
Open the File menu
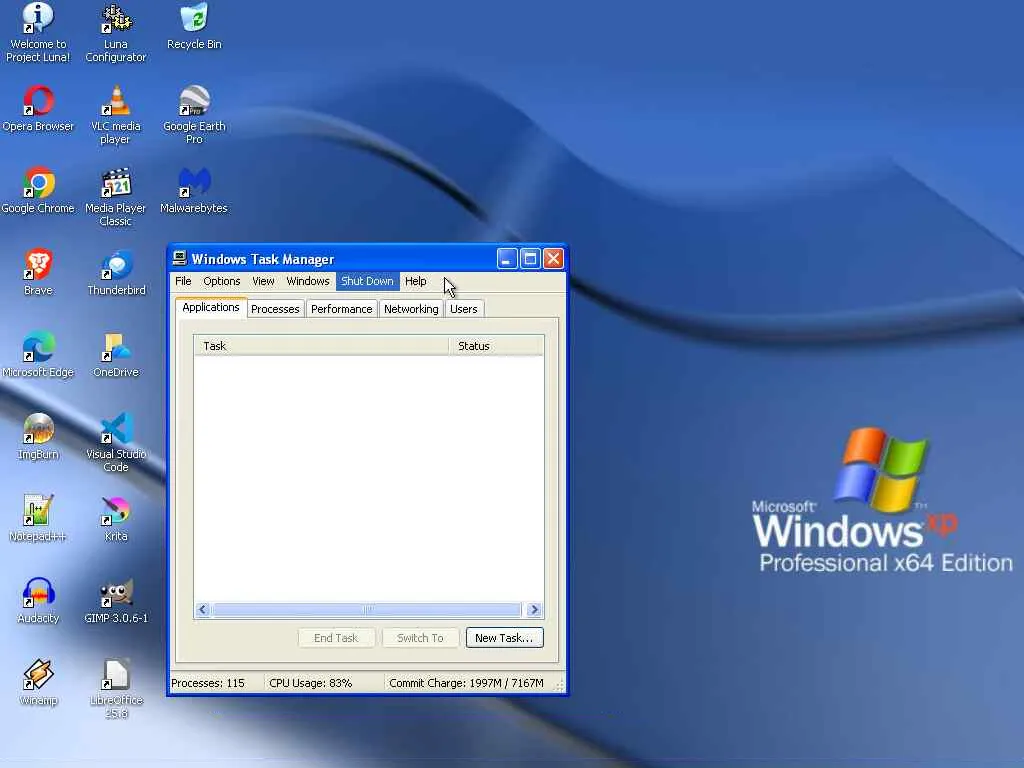pos(183,281)
